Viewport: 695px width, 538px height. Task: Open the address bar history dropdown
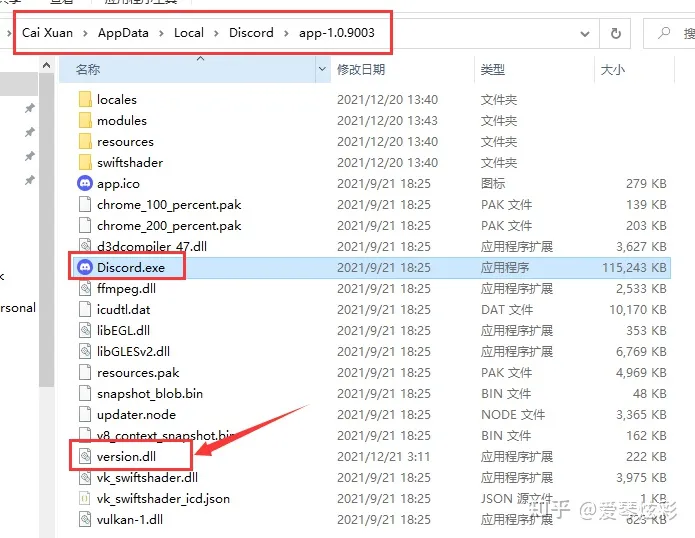pyautogui.click(x=585, y=34)
